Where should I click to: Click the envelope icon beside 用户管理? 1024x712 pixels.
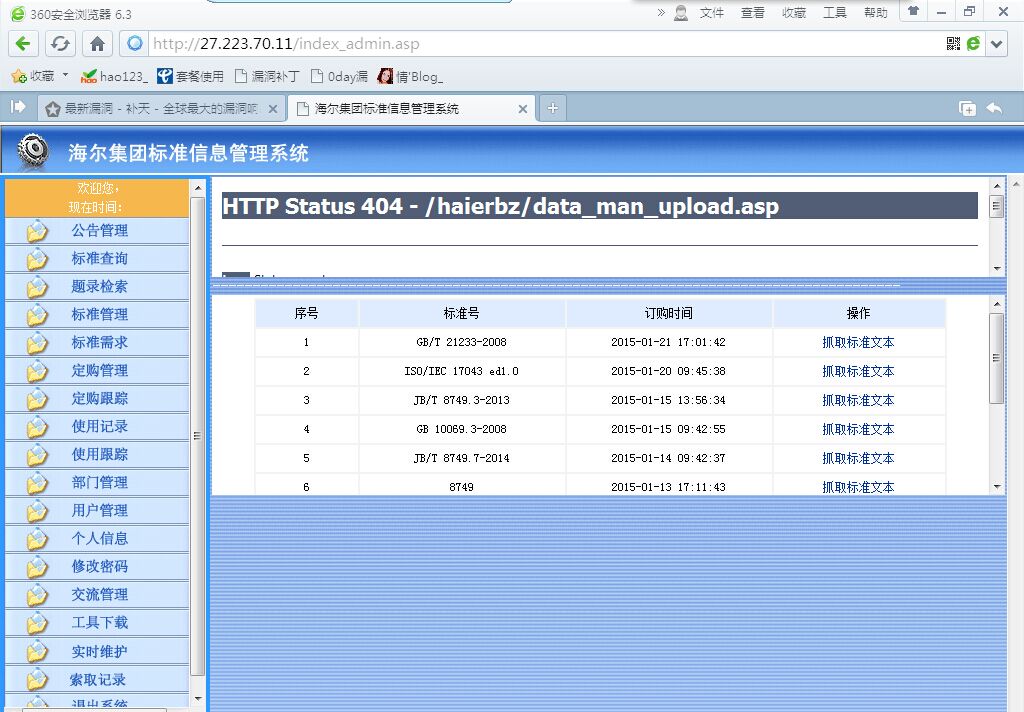point(37,511)
